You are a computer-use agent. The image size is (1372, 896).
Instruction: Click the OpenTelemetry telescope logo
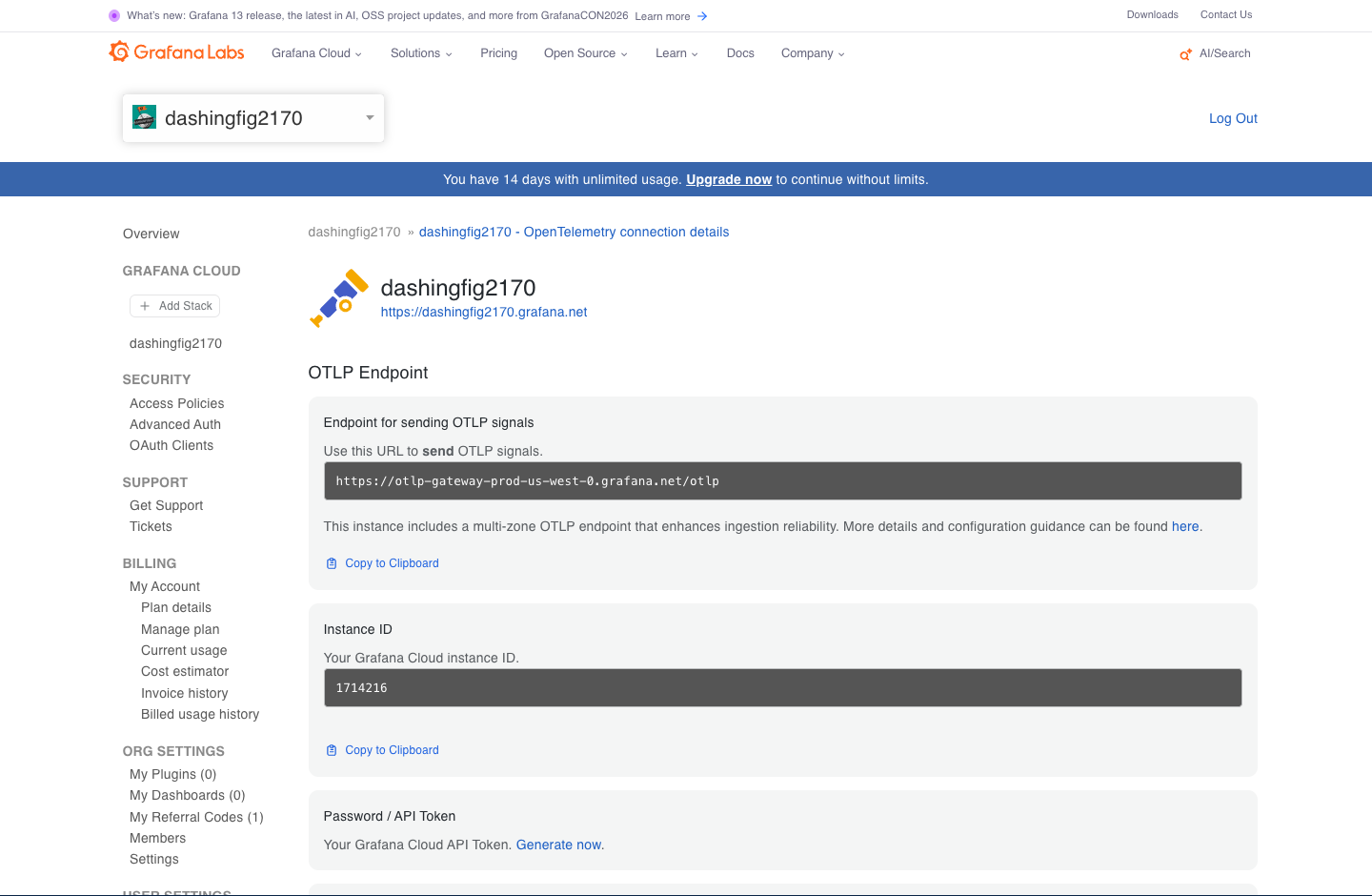[x=339, y=298]
